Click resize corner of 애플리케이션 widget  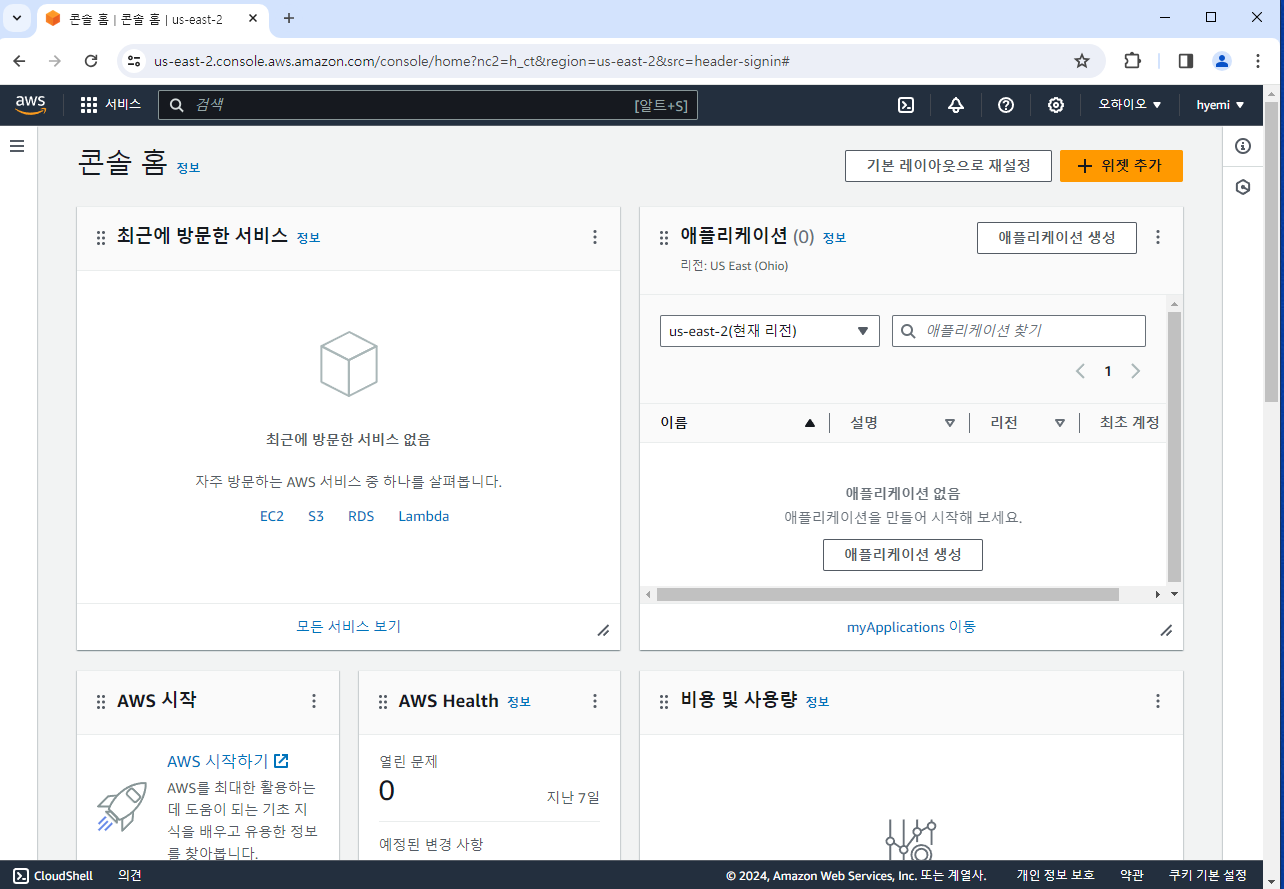[x=1166, y=630]
